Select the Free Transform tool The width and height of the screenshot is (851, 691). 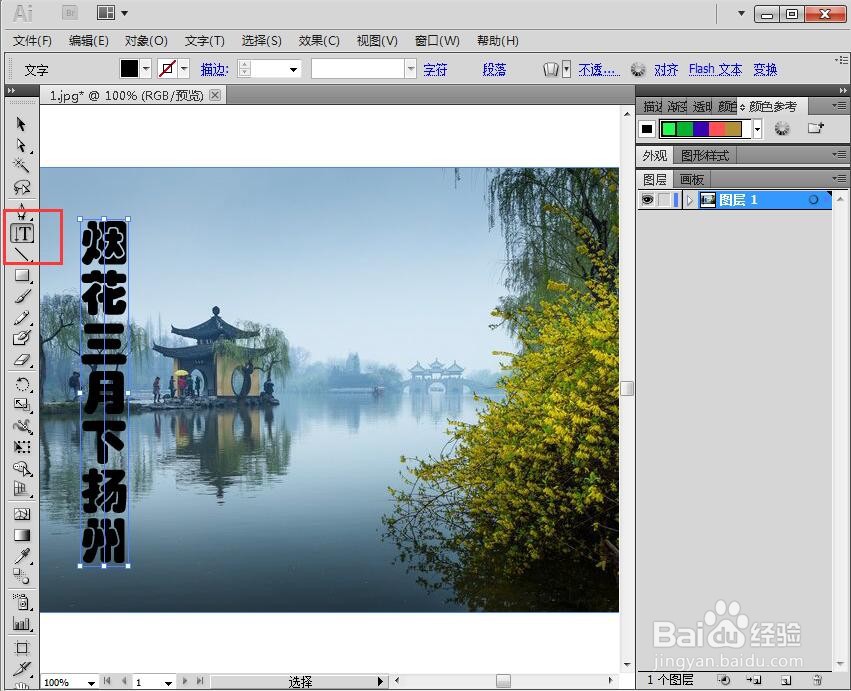tap(22, 447)
